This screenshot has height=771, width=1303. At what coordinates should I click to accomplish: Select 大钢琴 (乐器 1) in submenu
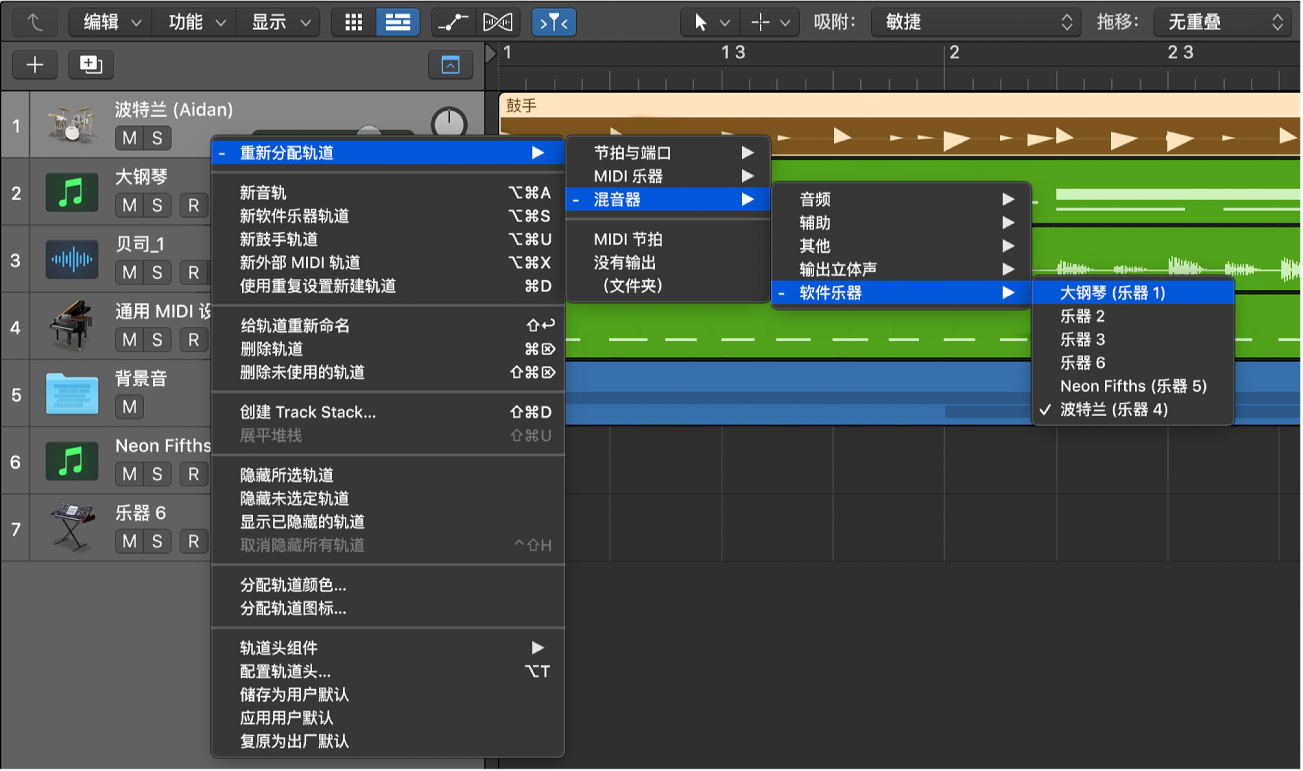pos(1113,293)
